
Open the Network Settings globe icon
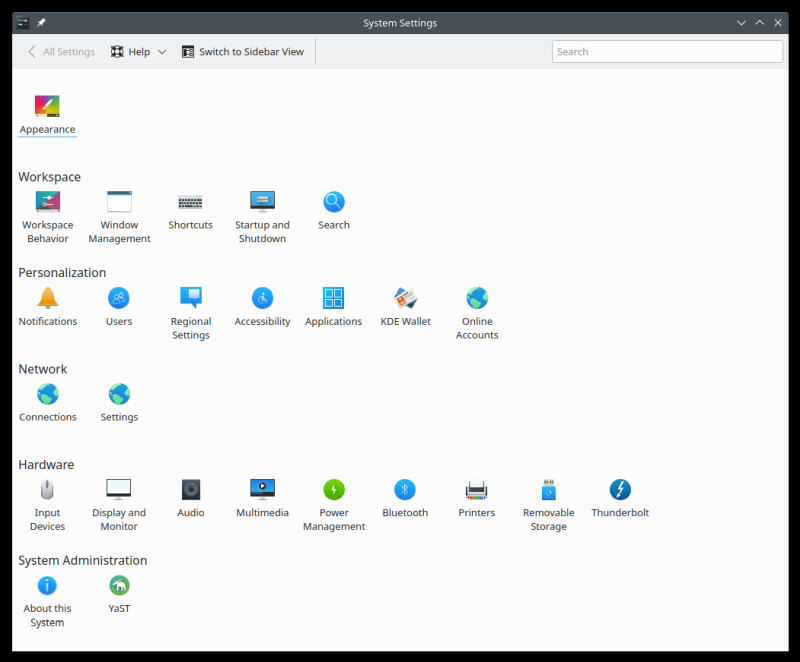119,394
